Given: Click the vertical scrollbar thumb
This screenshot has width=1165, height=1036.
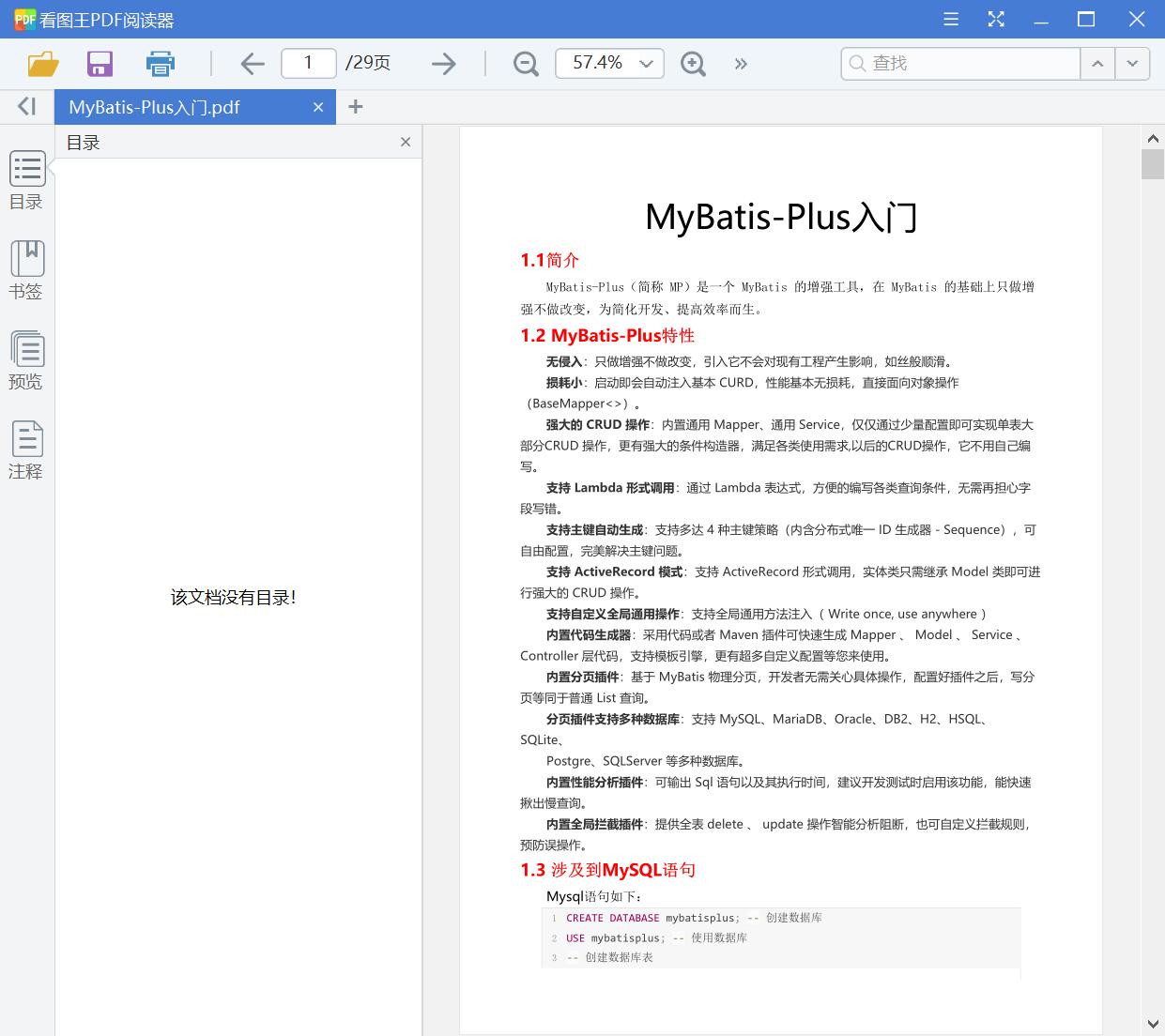Looking at the screenshot, I should pos(1153,163).
